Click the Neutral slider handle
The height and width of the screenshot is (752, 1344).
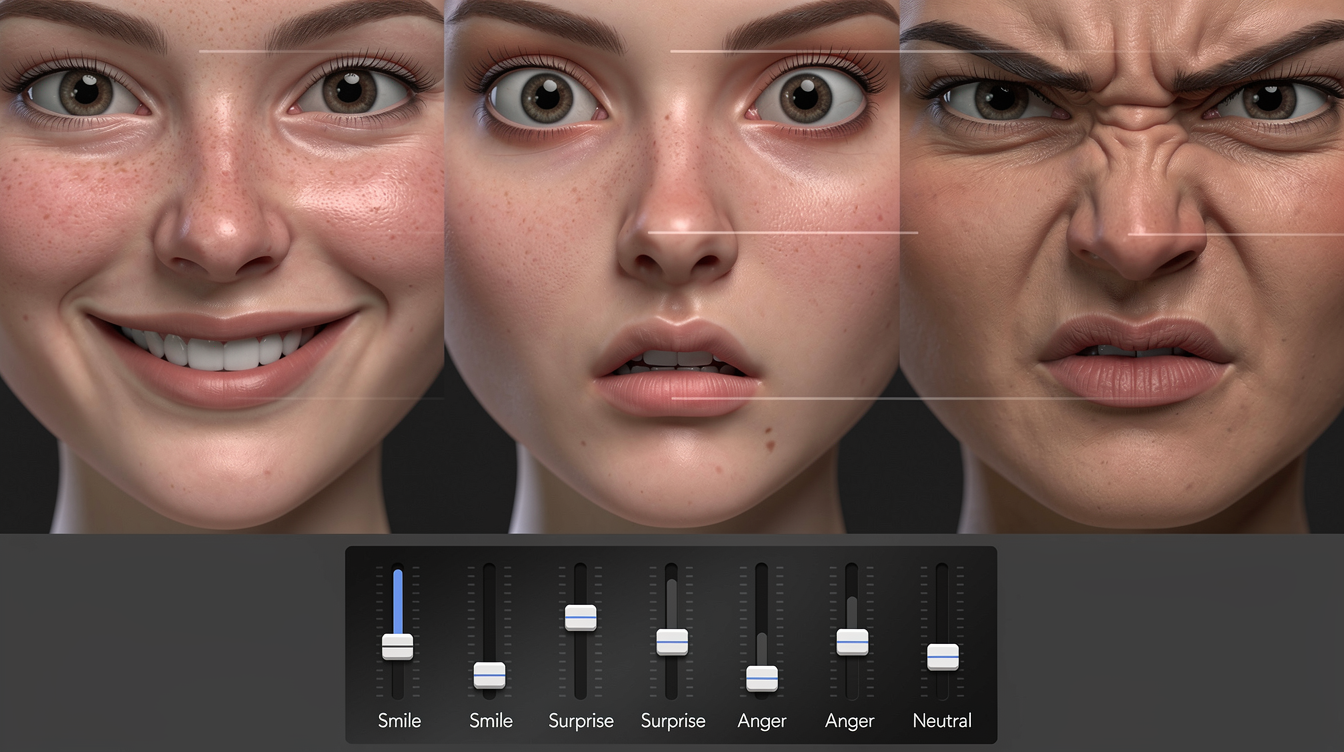(942, 657)
